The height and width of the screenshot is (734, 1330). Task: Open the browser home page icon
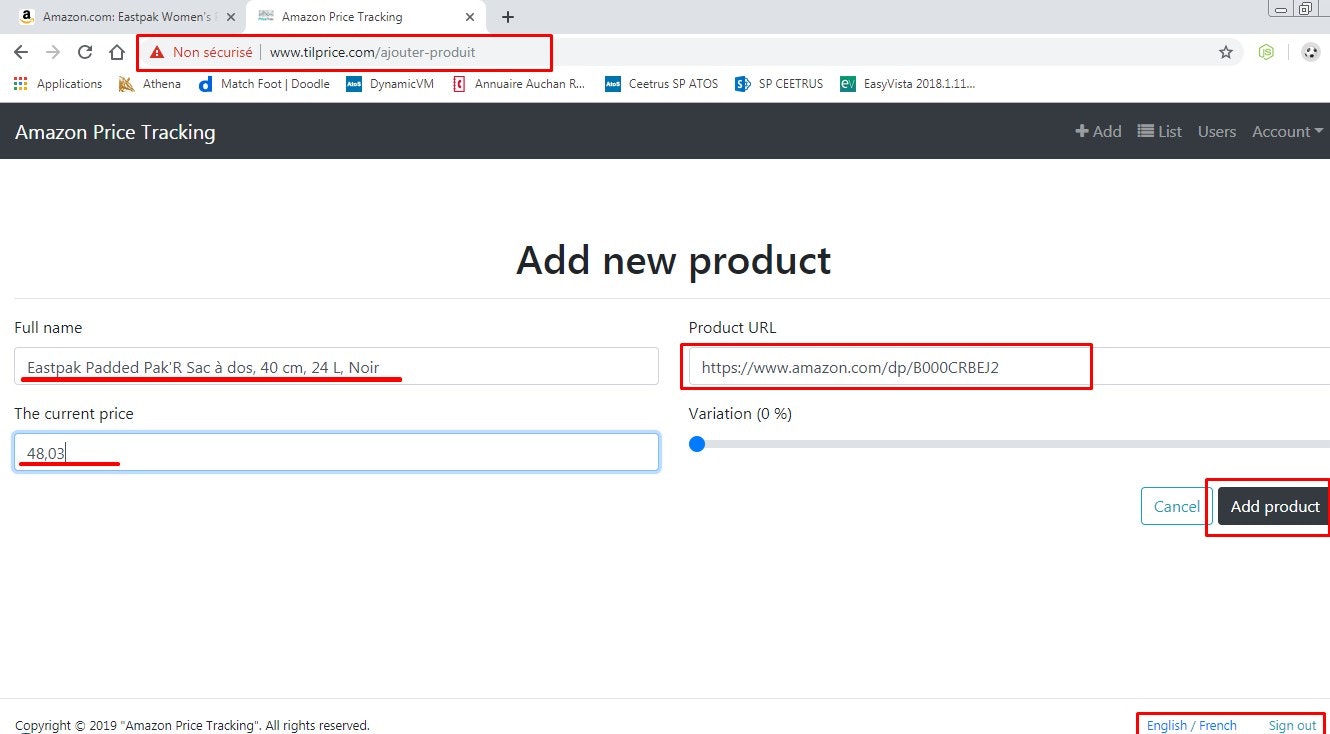[x=117, y=52]
